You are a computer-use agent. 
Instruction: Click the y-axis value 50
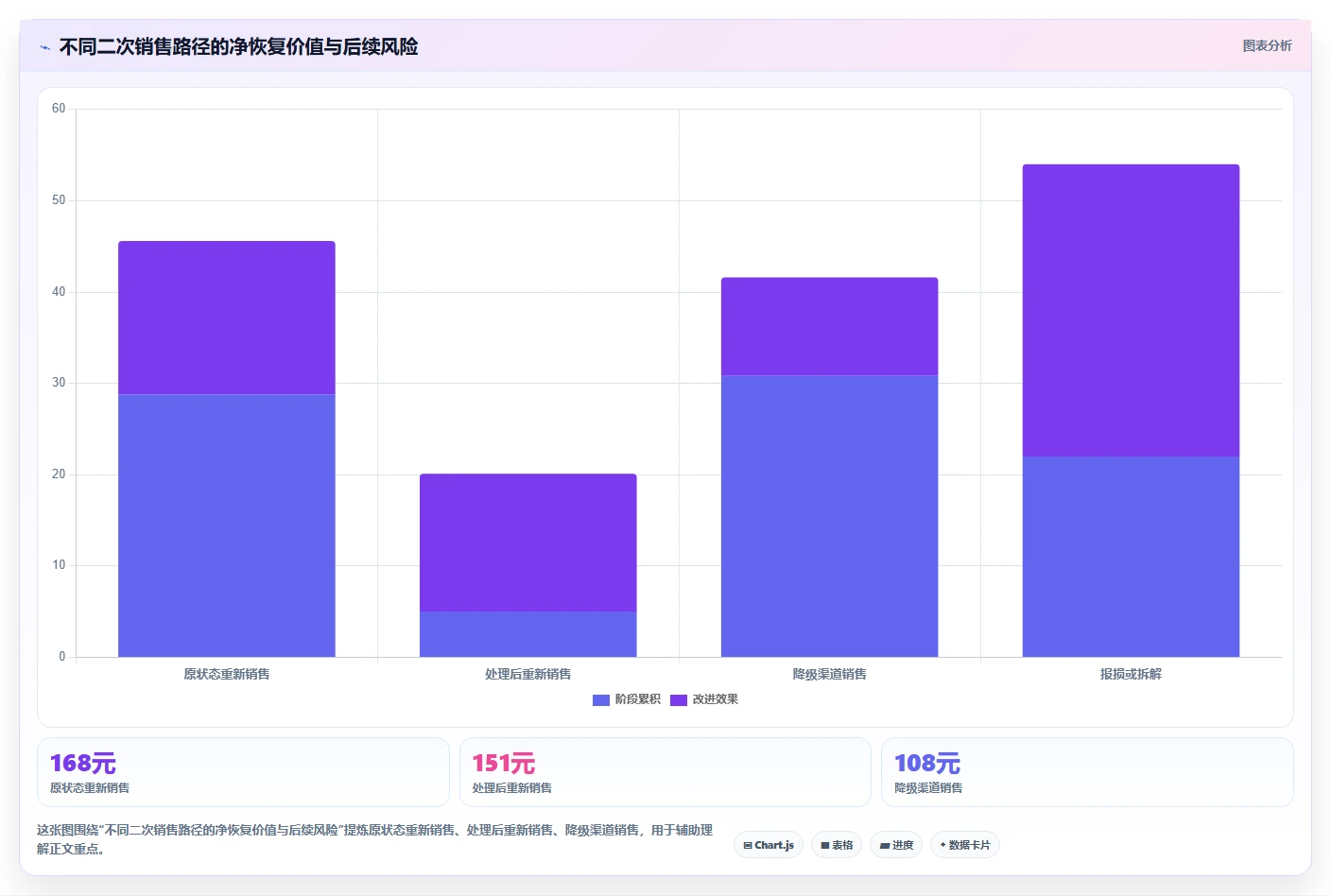[59, 200]
